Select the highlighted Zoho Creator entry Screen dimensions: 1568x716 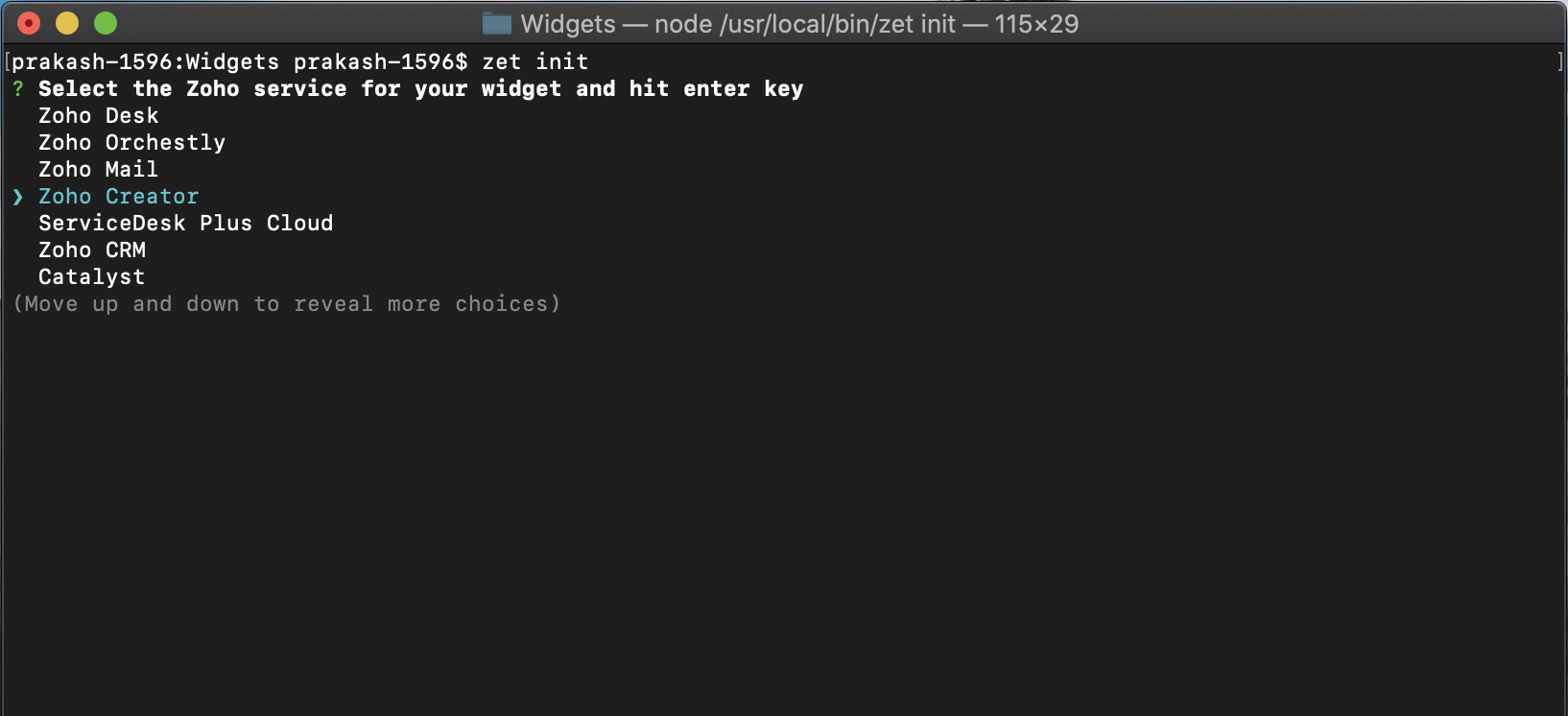118,197
